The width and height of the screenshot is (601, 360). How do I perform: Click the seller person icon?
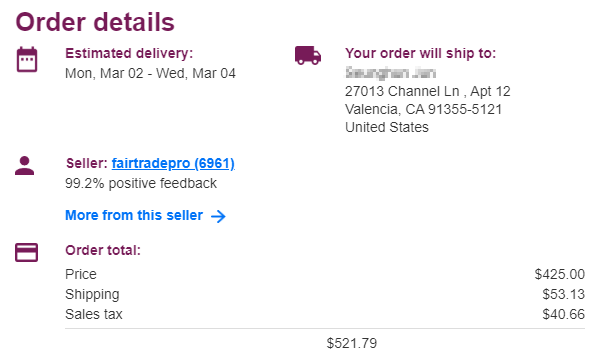point(25,165)
